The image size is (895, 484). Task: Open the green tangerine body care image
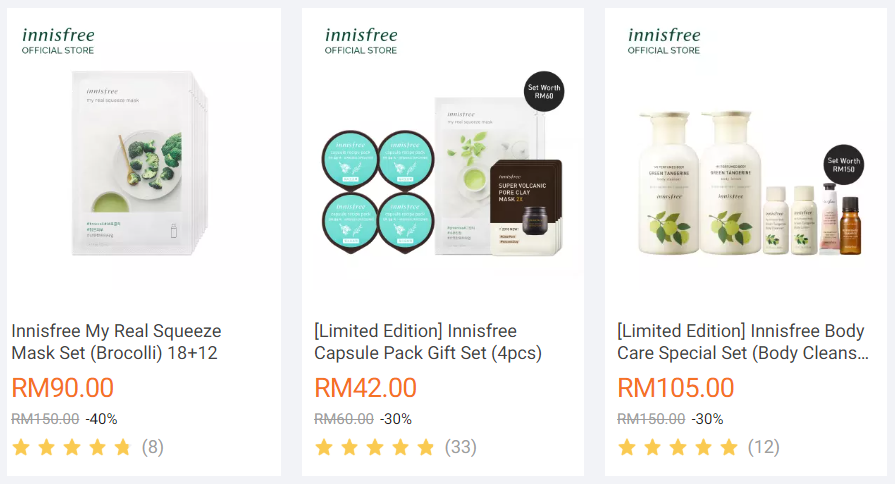click(749, 183)
